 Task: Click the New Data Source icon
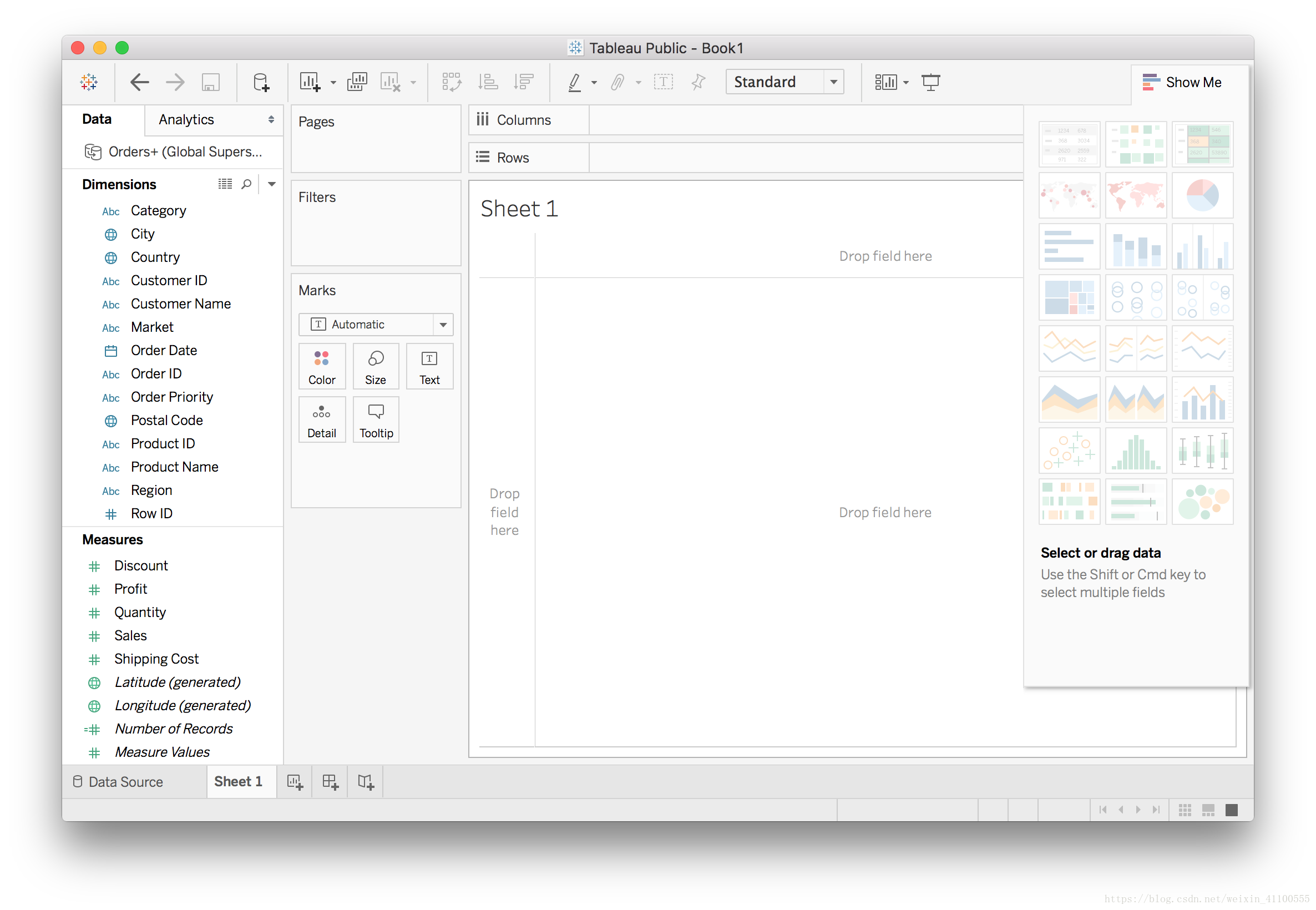click(261, 82)
